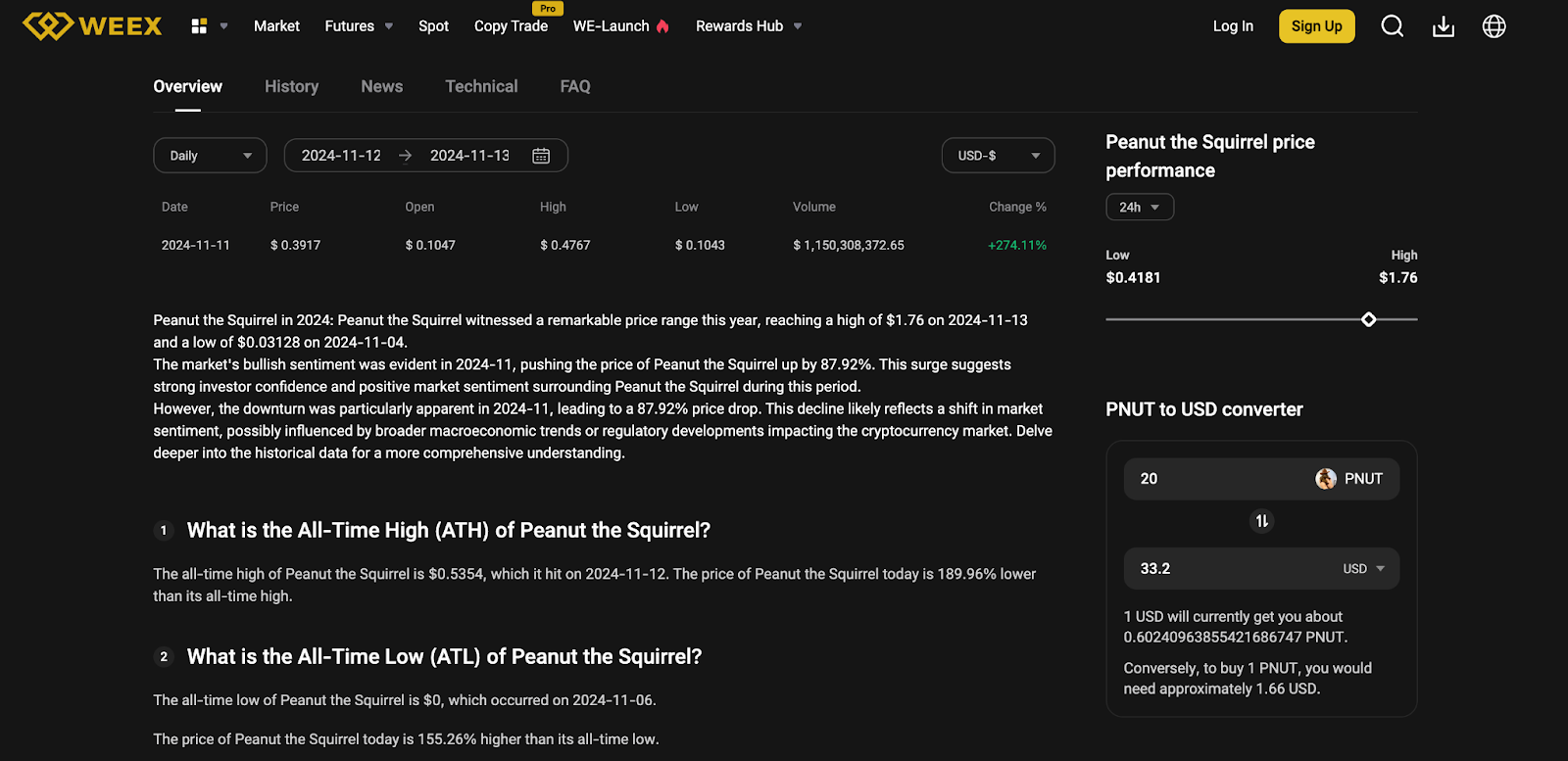Click the $ 1,150,308,372.65 volume value
This screenshot has height=761, width=1568.
pos(849,245)
